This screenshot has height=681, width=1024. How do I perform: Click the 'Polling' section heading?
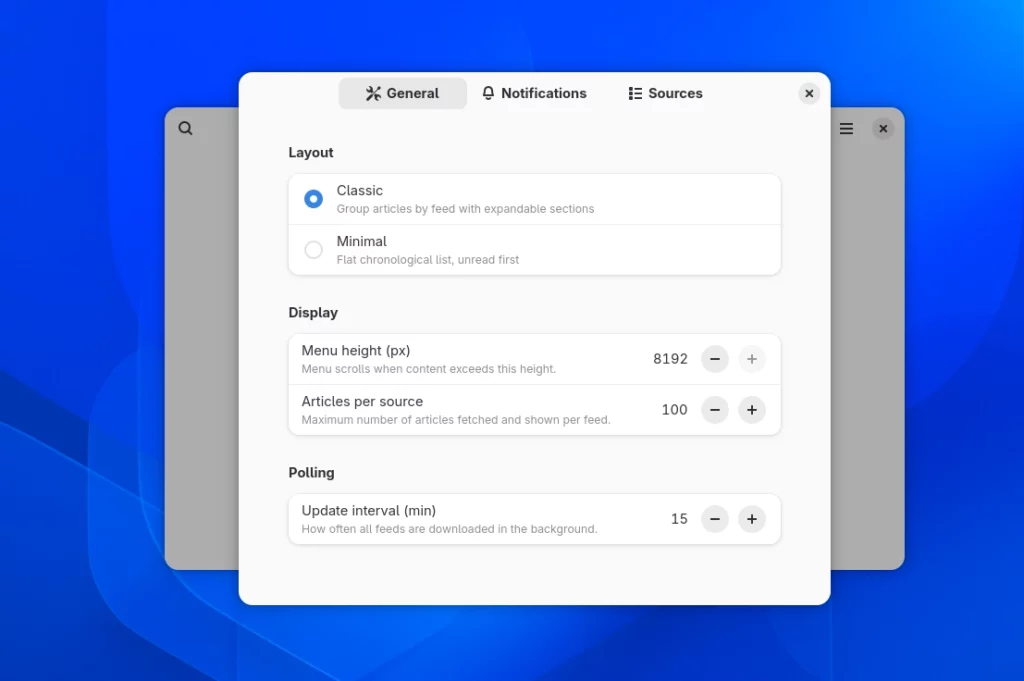point(312,472)
